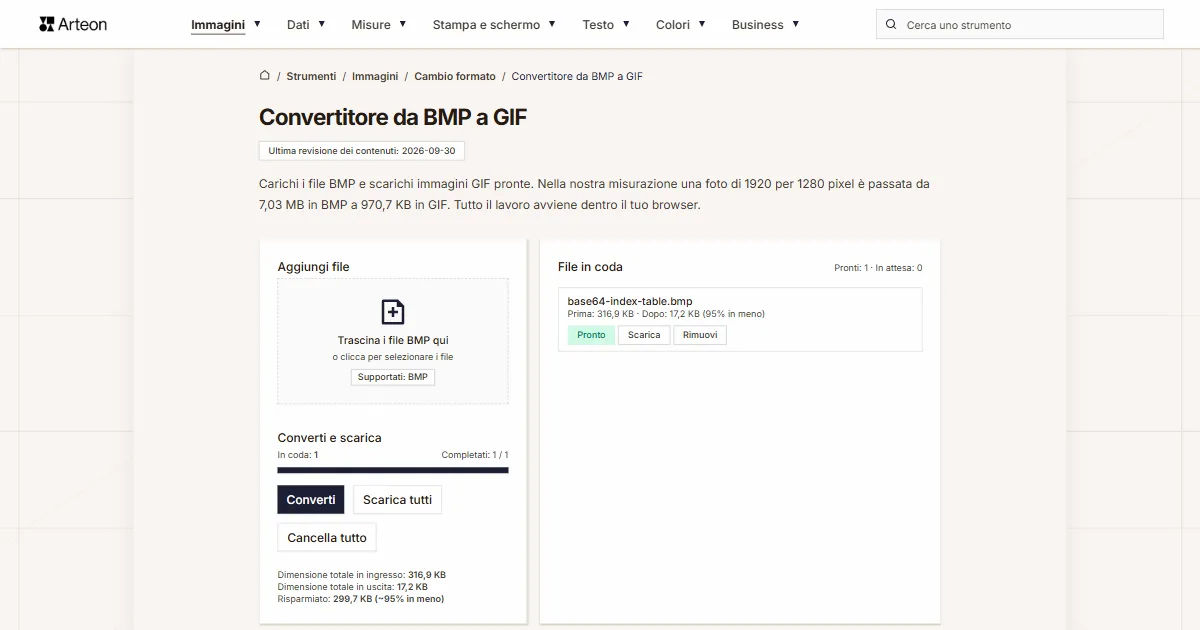Click the Risparmiato: 299,7 KB line
The width and height of the screenshot is (1200, 630).
[x=361, y=599]
